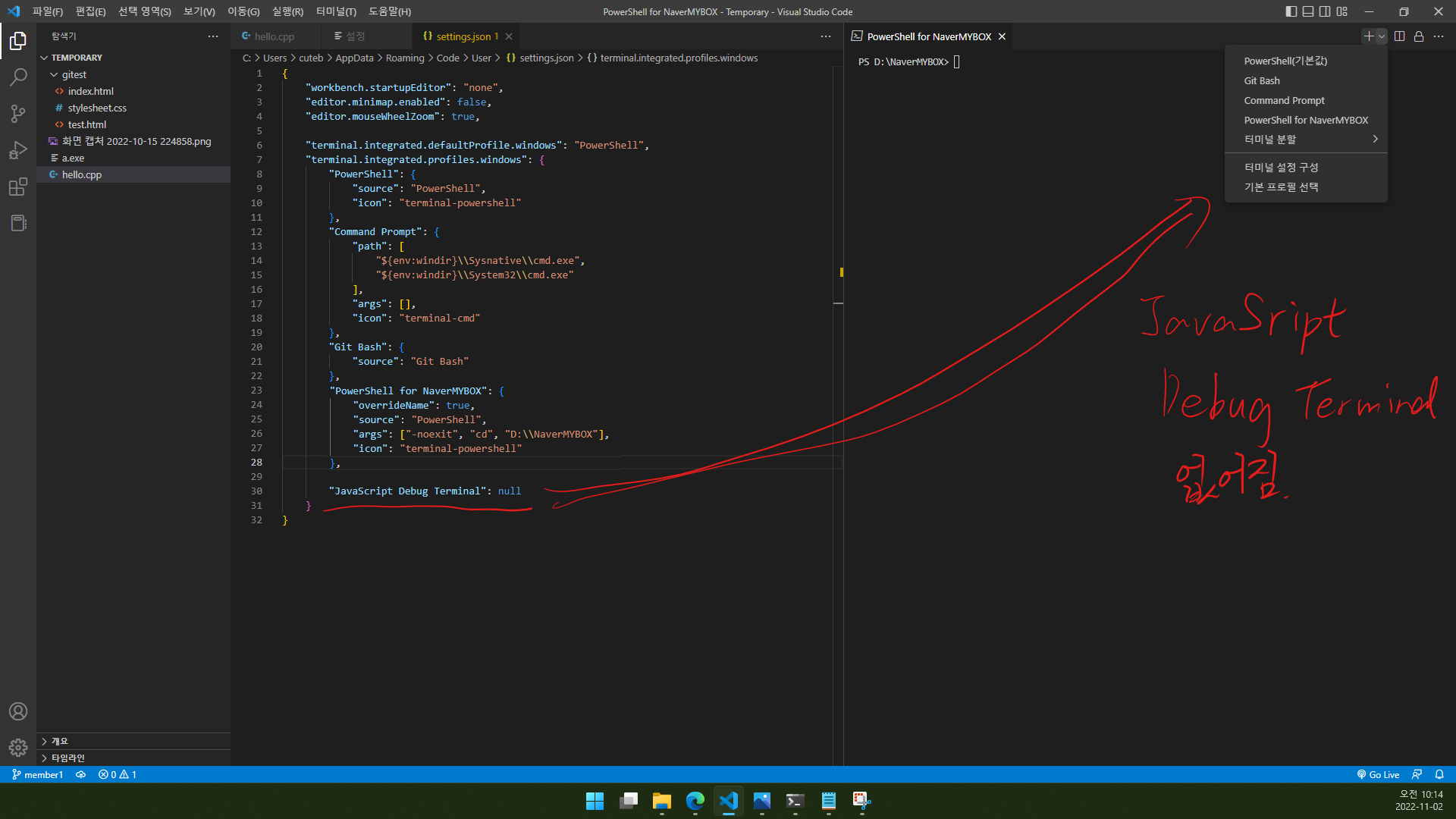Close the PowerShell for NaverMYBOX terminal tab

[x=1002, y=36]
